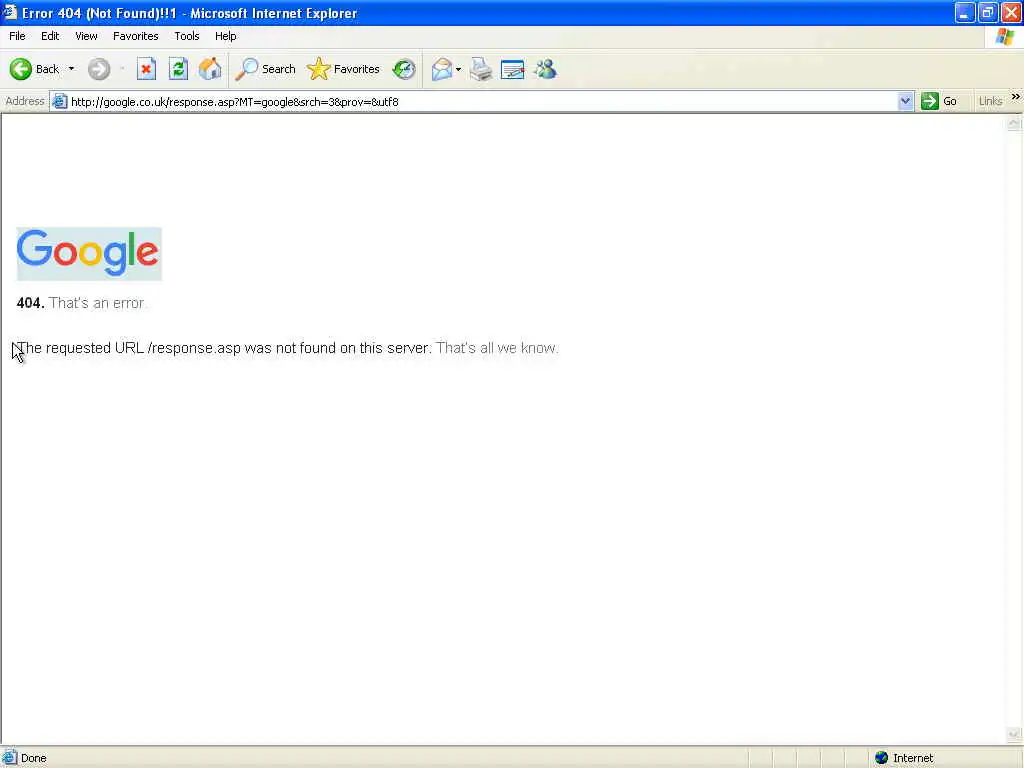Click the greyed Forward arrow button
Screen dimensions: 1024x768
click(99, 69)
